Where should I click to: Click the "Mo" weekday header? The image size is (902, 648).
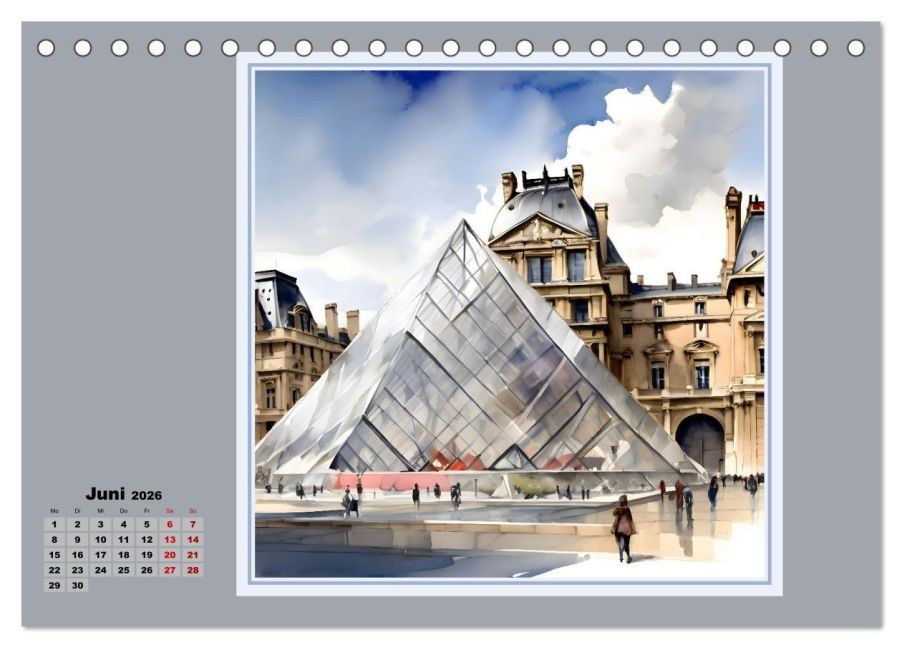(55, 510)
